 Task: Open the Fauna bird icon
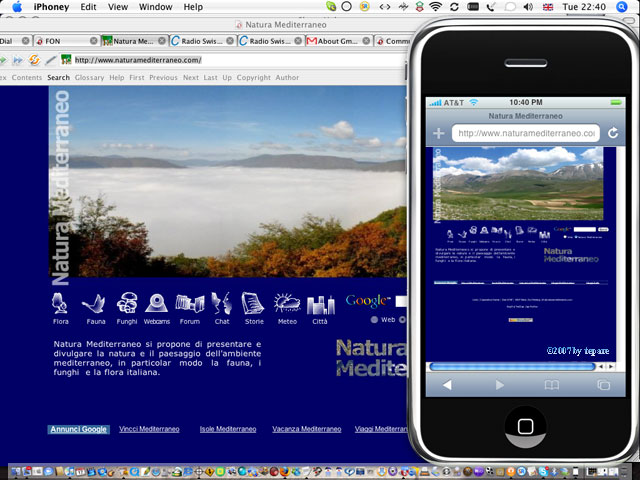[93, 304]
